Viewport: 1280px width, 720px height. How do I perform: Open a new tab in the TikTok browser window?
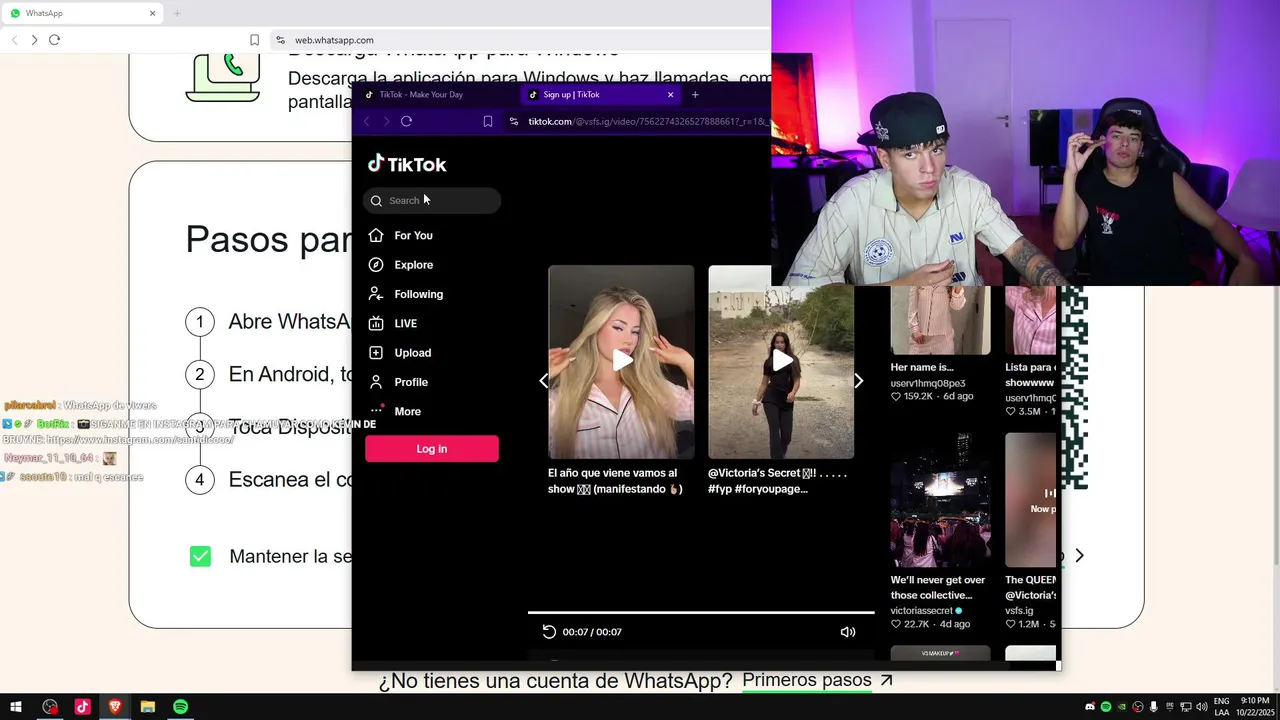695,95
